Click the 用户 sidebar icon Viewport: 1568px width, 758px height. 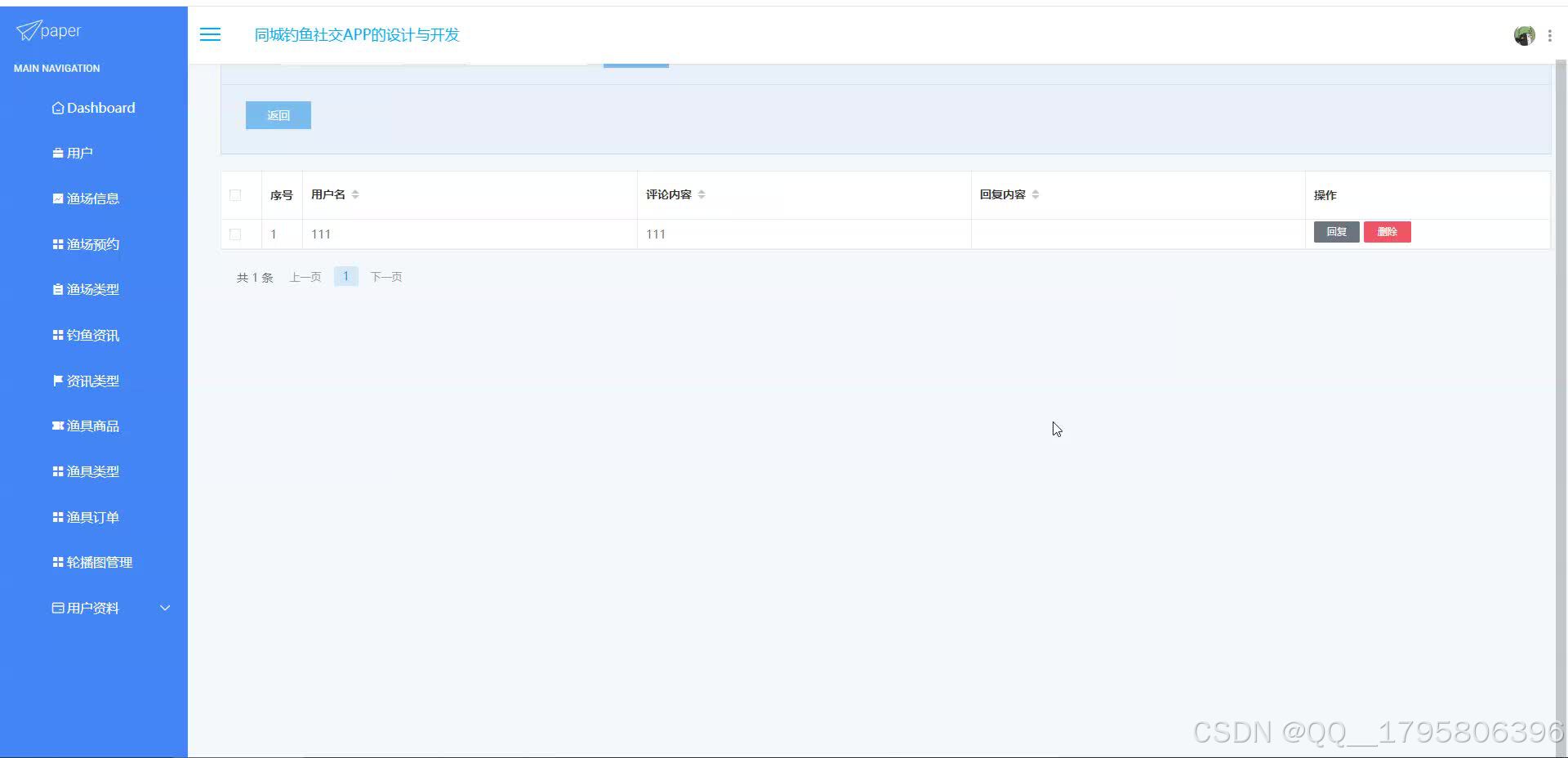pos(58,153)
